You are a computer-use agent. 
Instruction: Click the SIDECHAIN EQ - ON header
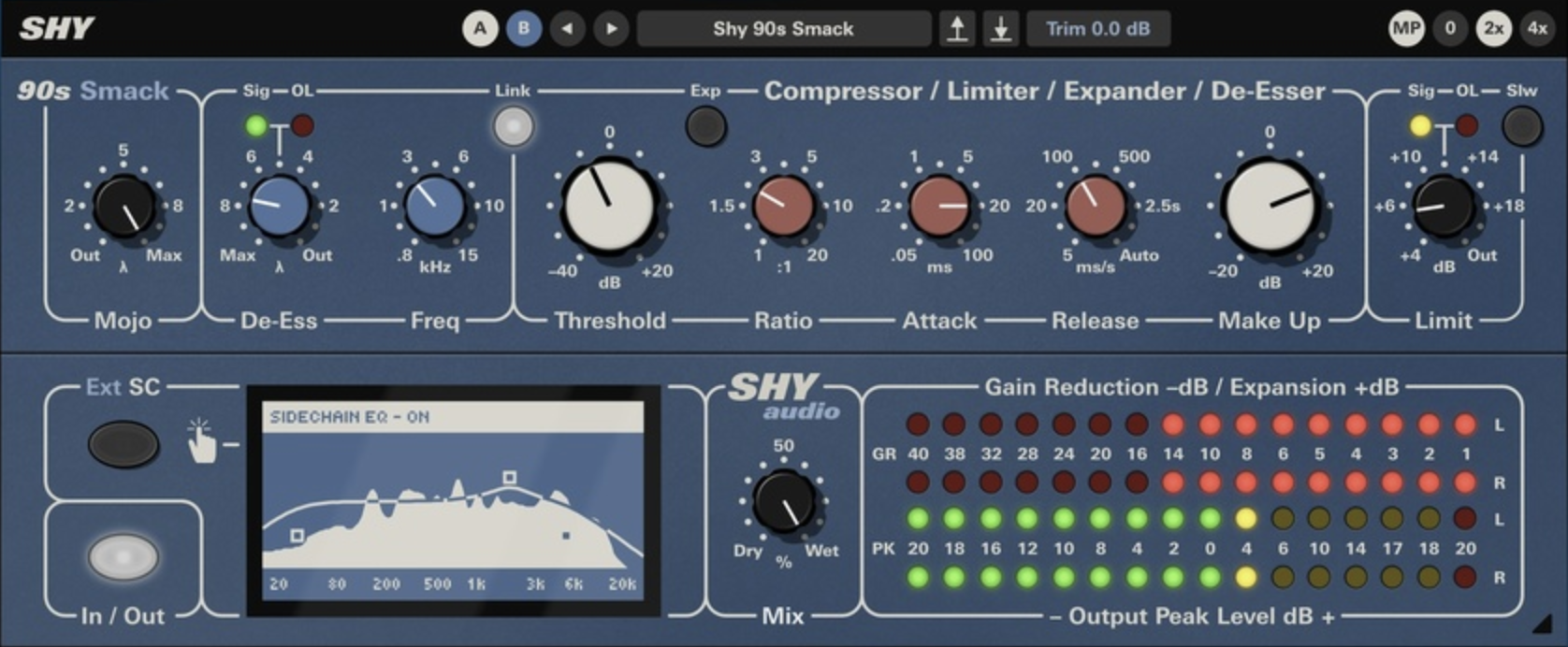(x=454, y=417)
